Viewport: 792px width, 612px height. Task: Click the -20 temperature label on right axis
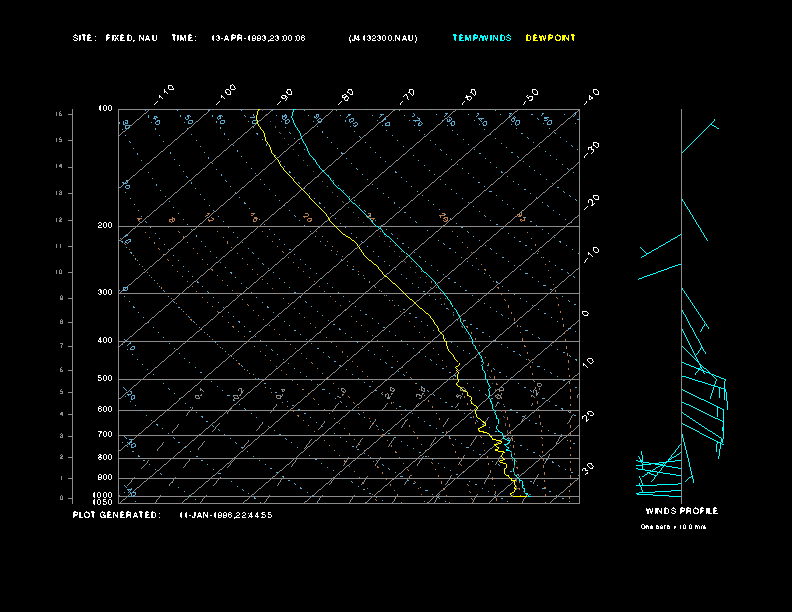[592, 200]
